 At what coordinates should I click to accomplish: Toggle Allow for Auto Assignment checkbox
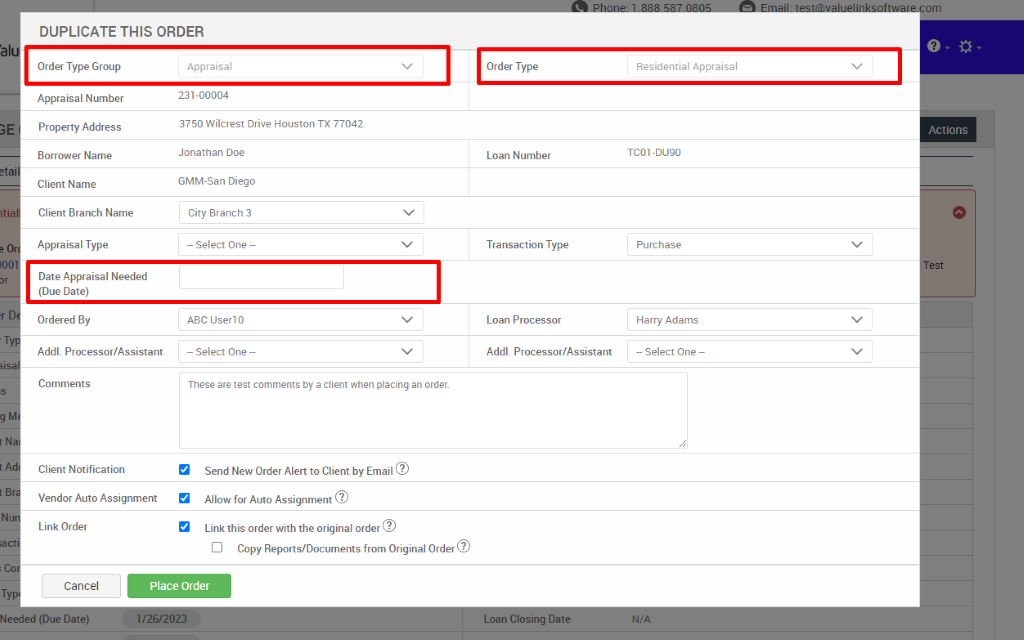coord(184,498)
